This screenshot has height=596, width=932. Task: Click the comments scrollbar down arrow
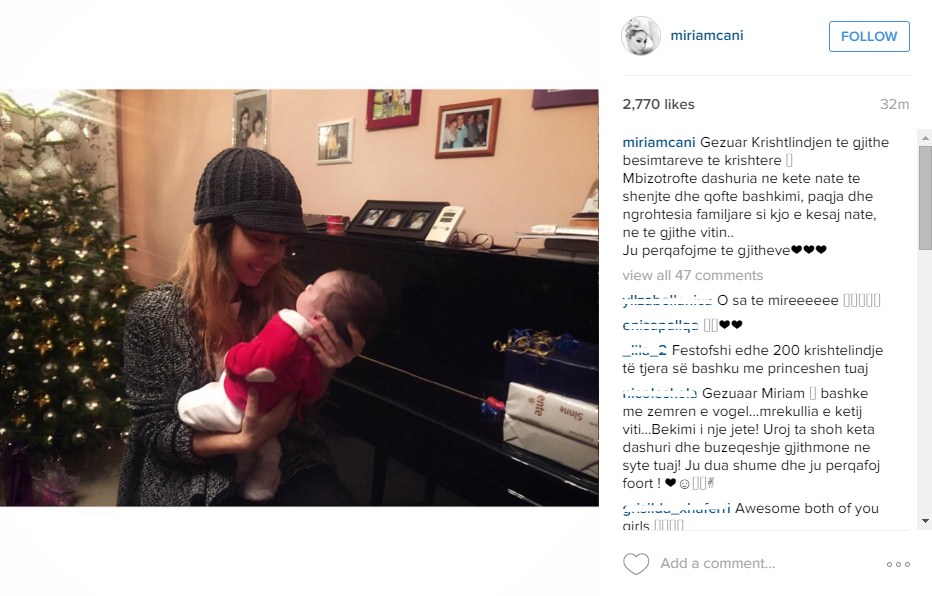[925, 521]
